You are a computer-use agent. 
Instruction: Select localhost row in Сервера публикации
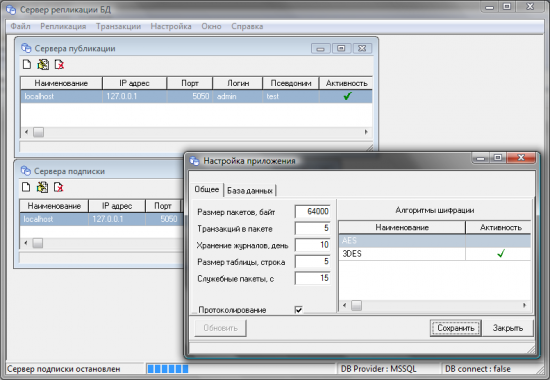(x=196, y=96)
